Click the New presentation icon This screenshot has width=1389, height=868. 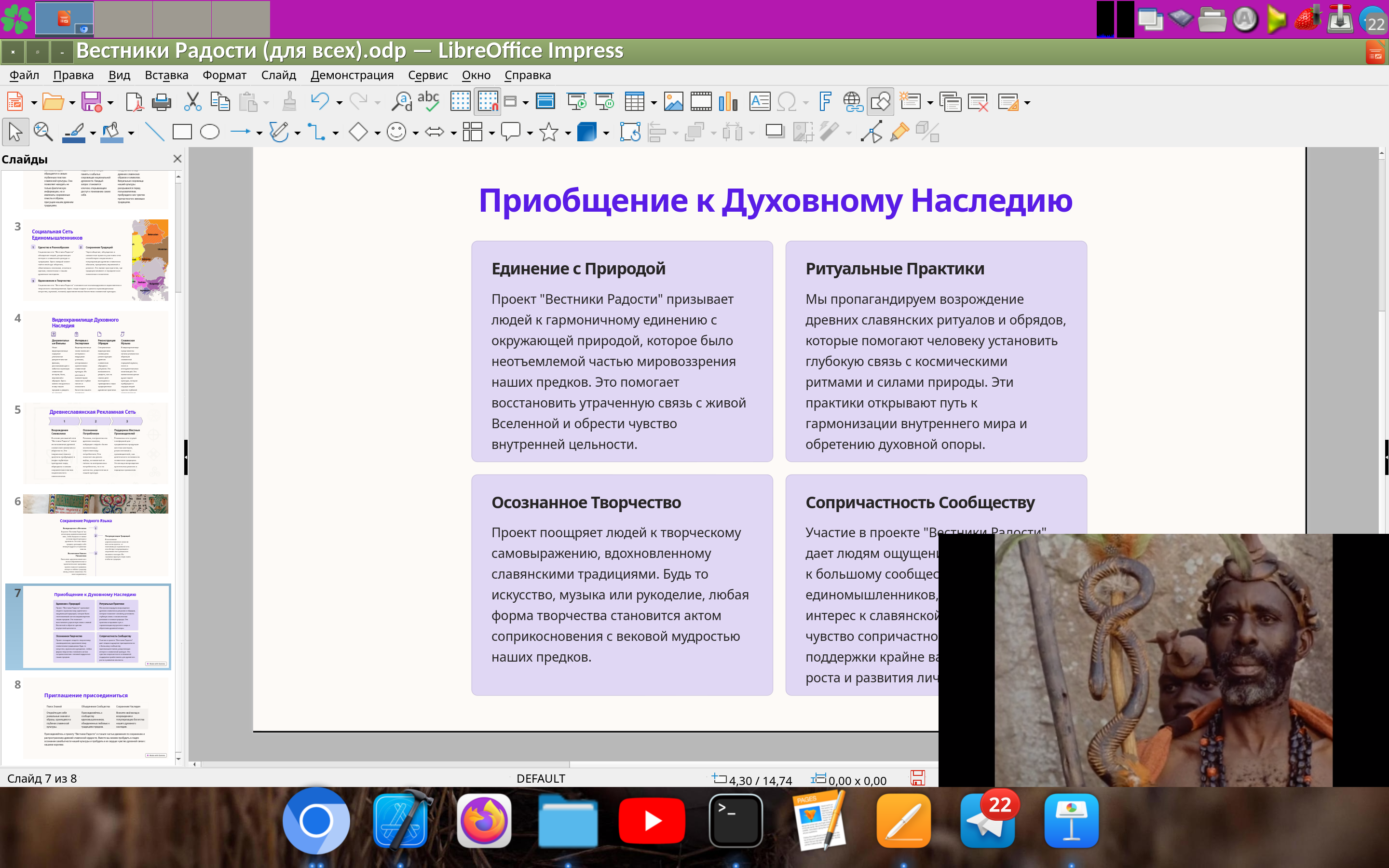15,102
